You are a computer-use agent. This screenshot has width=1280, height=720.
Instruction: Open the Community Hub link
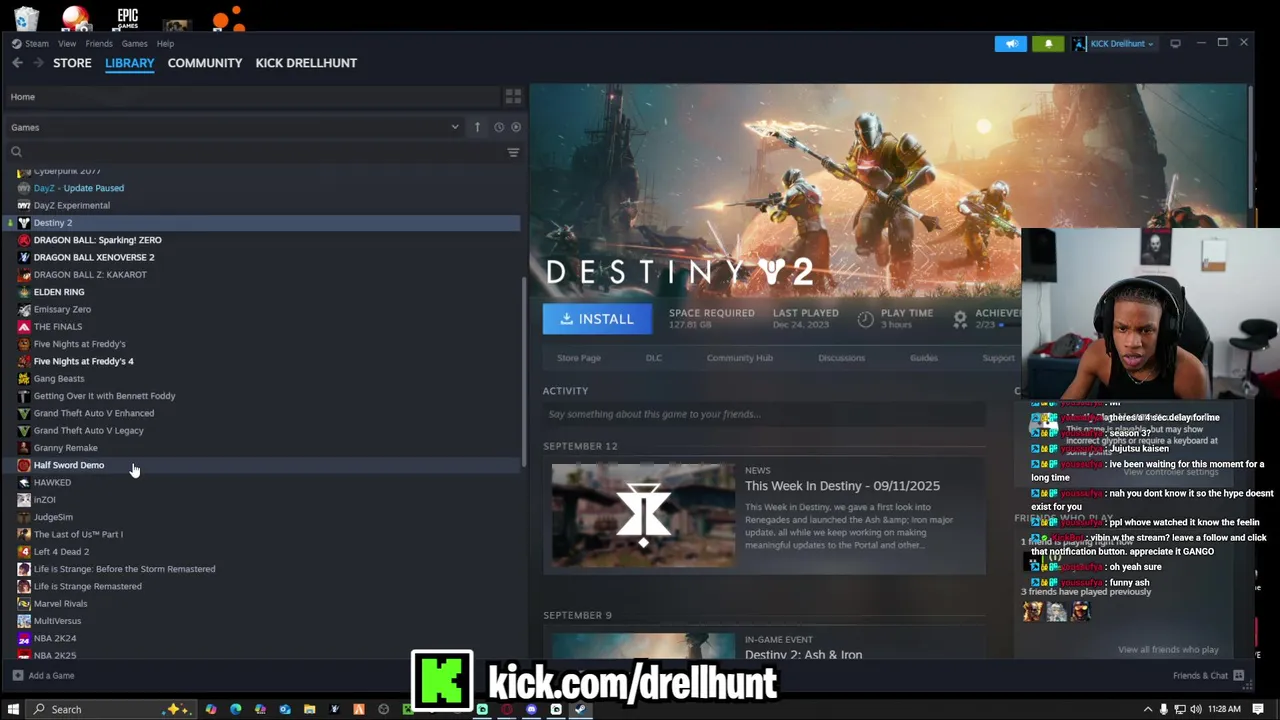(740, 358)
